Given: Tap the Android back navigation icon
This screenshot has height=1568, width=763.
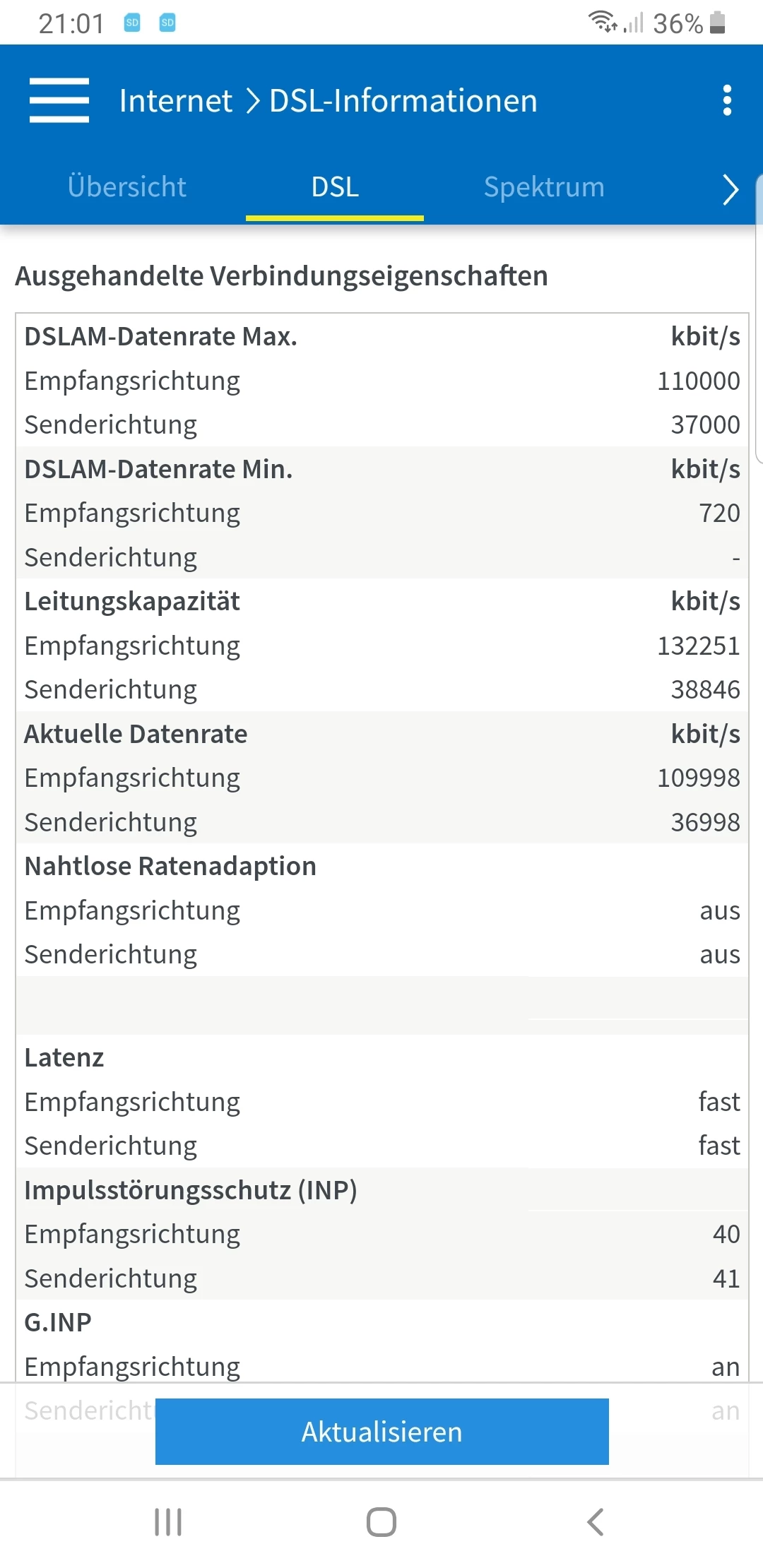Looking at the screenshot, I should (x=596, y=1522).
